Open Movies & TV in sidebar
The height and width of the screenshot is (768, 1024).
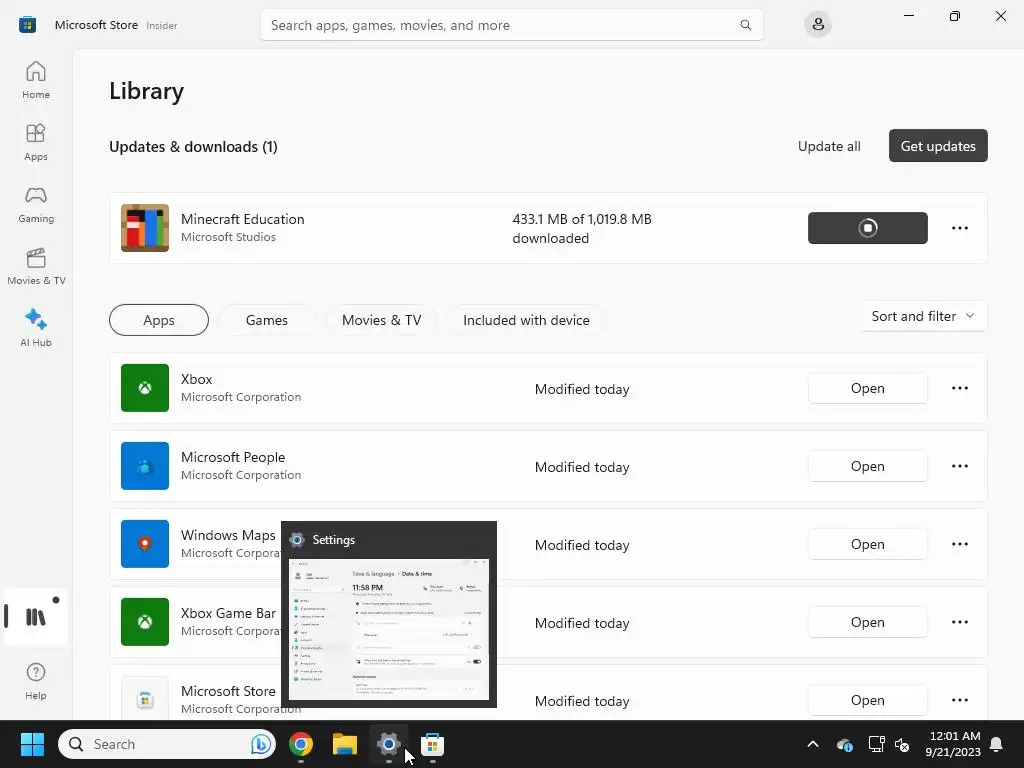point(36,266)
